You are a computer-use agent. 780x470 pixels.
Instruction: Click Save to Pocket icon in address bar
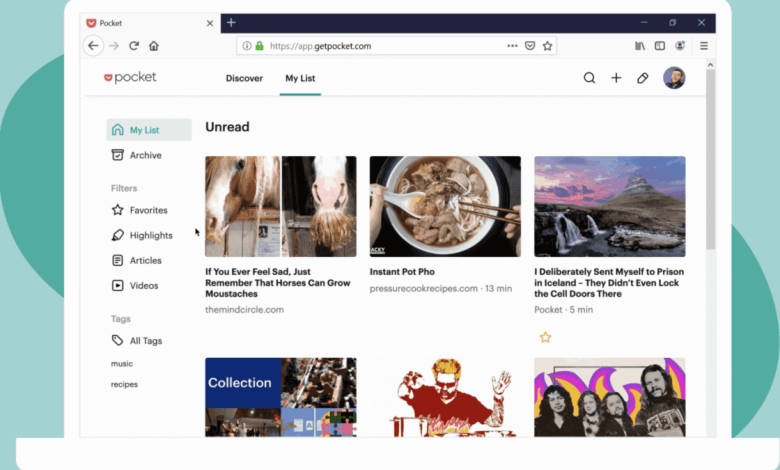point(530,46)
